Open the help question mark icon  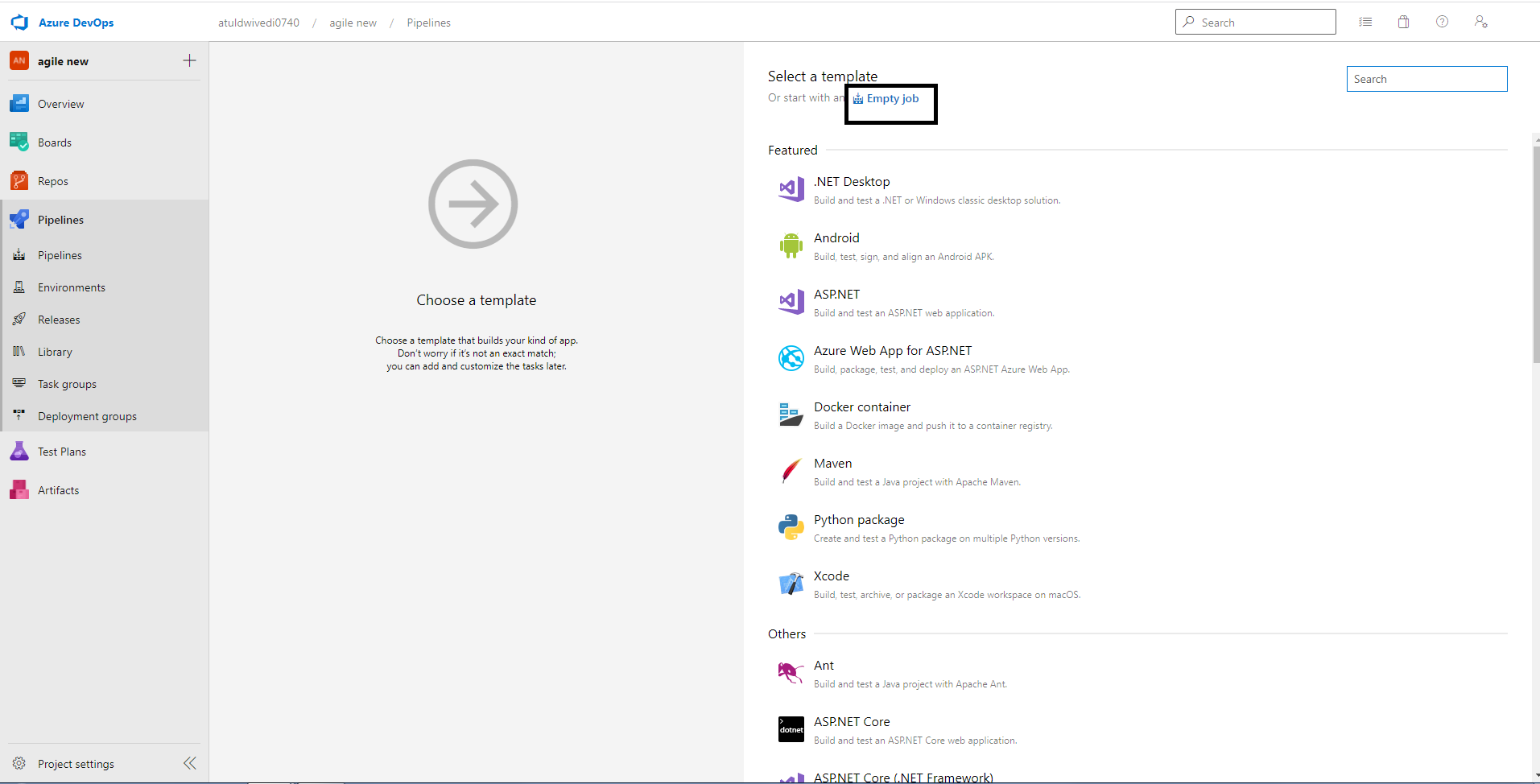pyautogui.click(x=1442, y=22)
